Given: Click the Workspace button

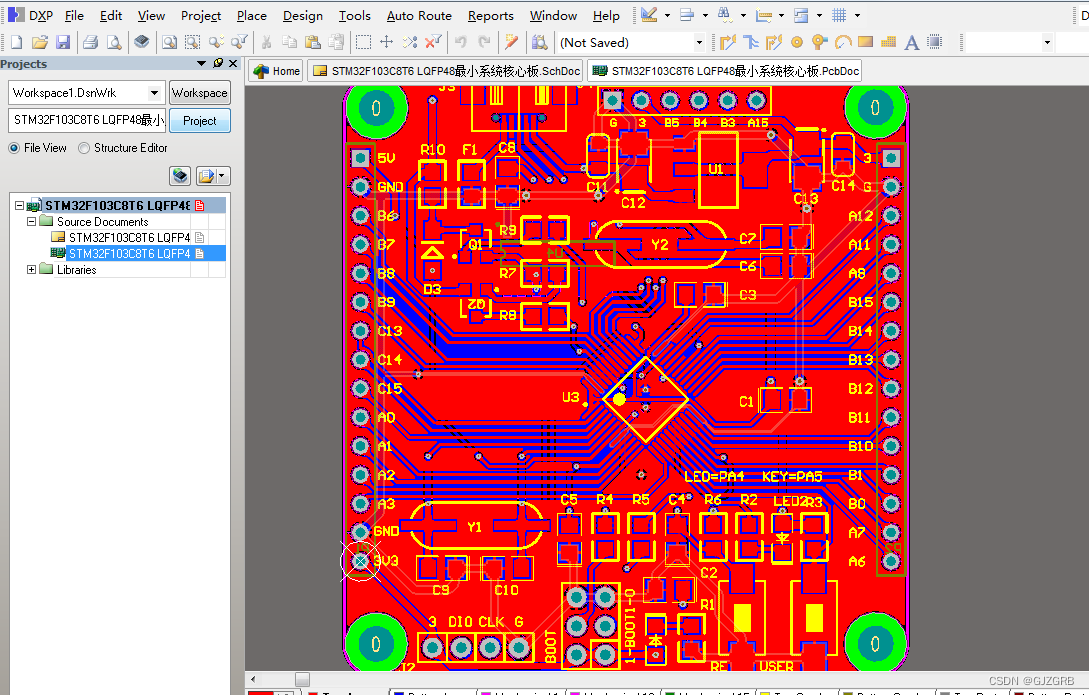Looking at the screenshot, I should pyautogui.click(x=199, y=93).
